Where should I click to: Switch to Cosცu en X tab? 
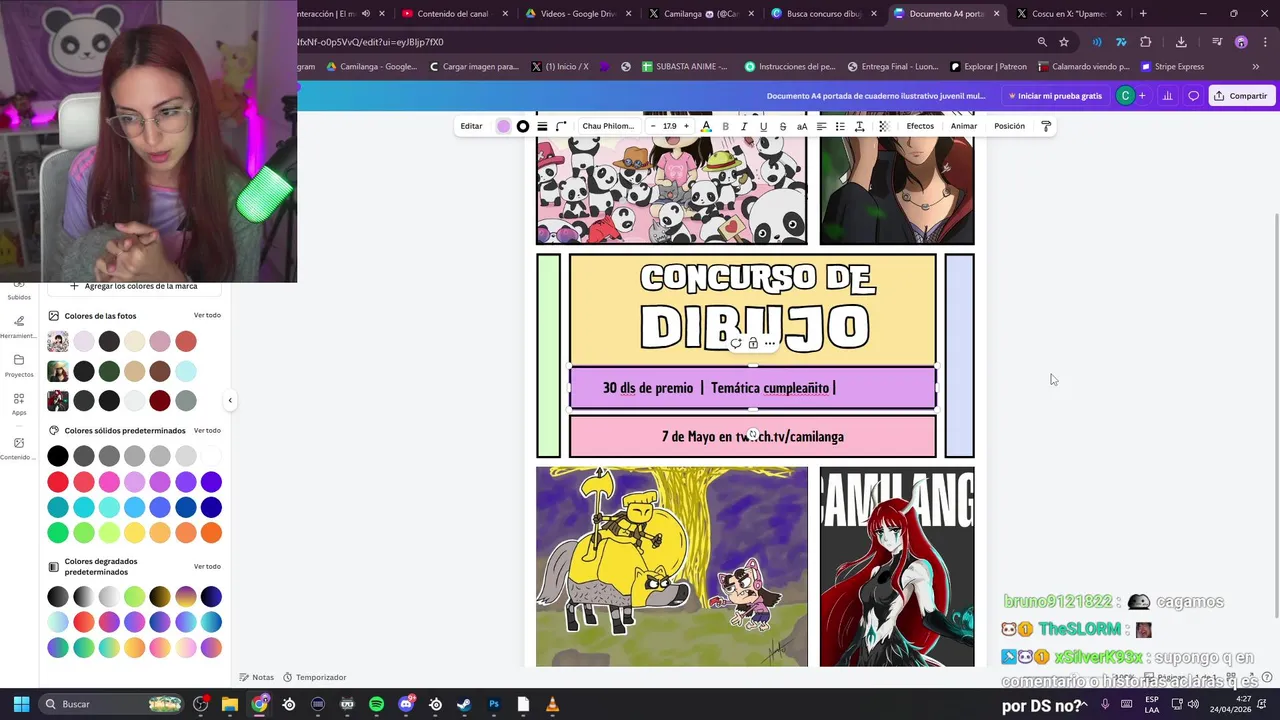(x=1069, y=14)
